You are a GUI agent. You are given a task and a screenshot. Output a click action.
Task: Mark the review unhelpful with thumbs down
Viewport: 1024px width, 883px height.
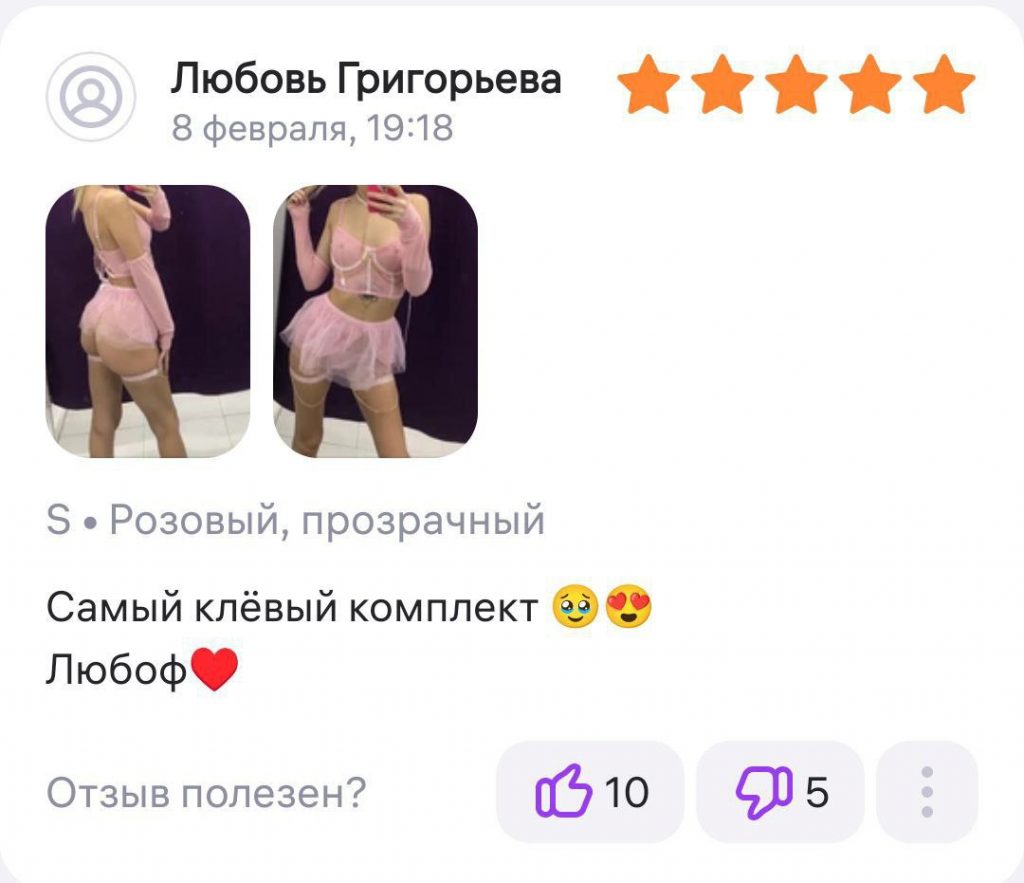[780, 792]
